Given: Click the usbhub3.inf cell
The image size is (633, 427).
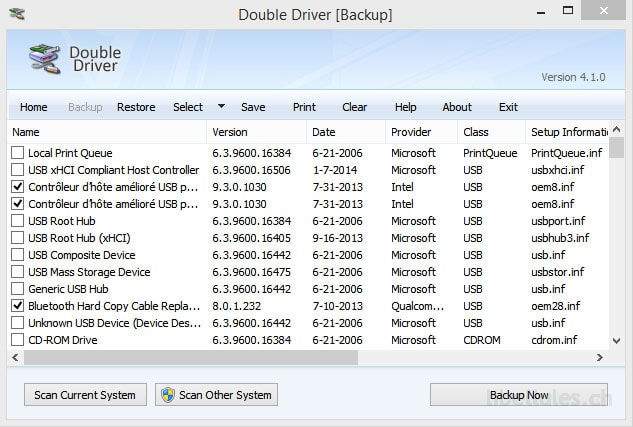Looking at the screenshot, I should [x=560, y=238].
